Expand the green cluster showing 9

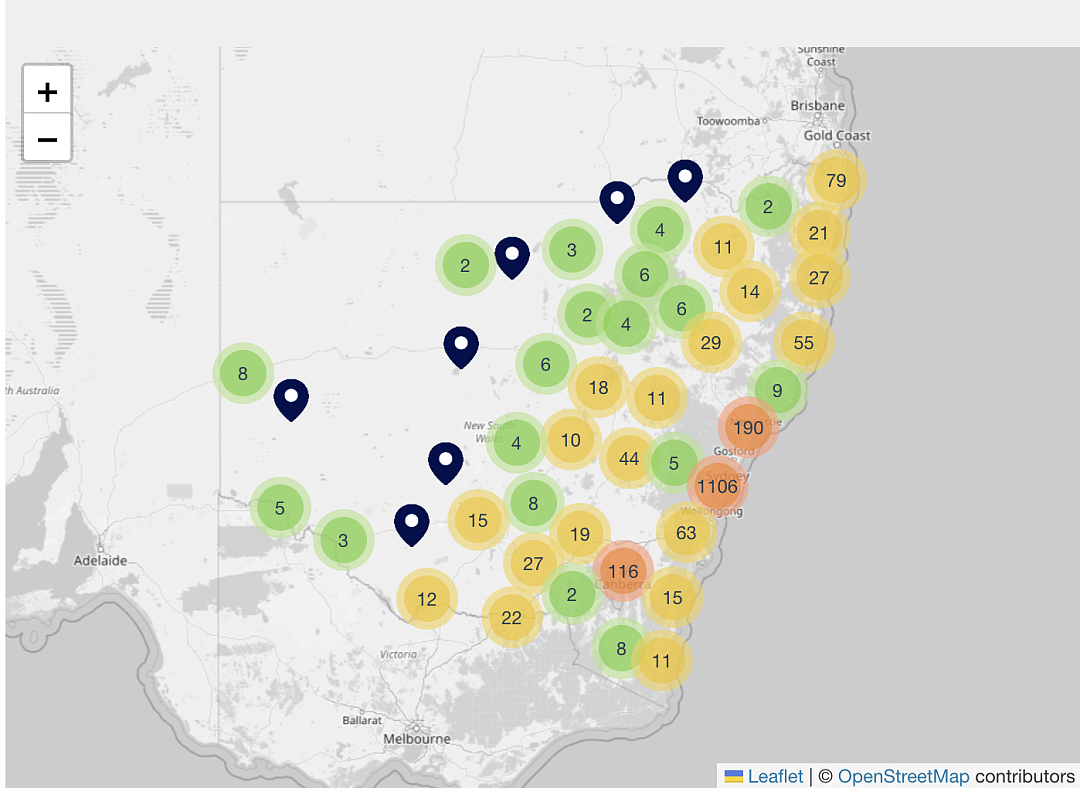[777, 391]
